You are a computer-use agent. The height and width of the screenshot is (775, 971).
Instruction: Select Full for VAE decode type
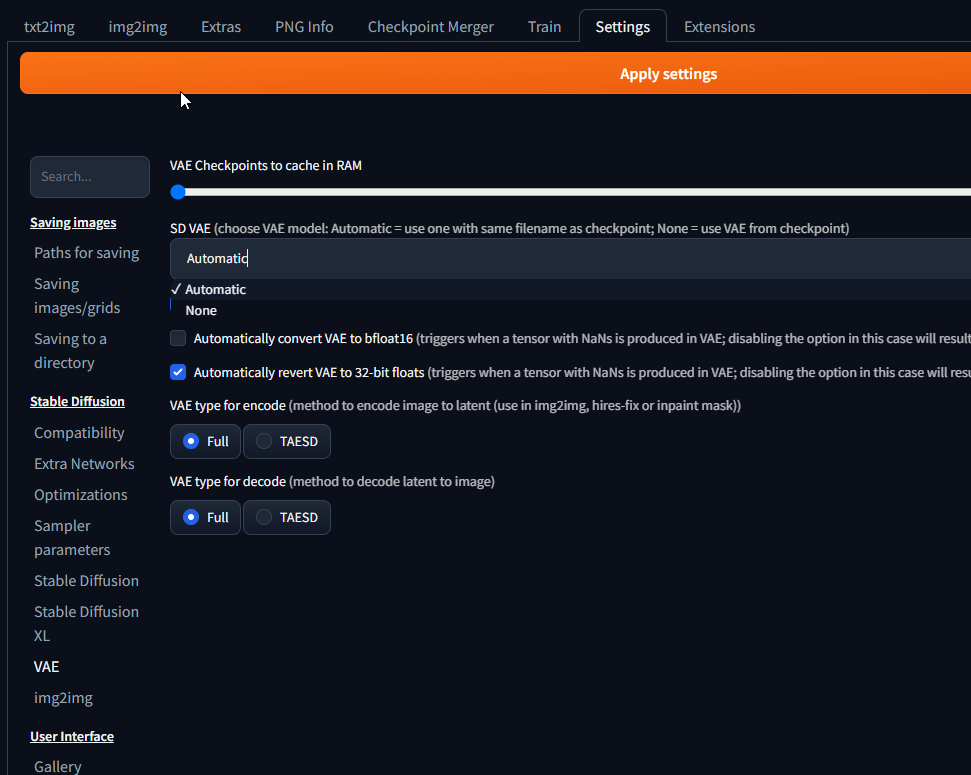click(x=205, y=517)
